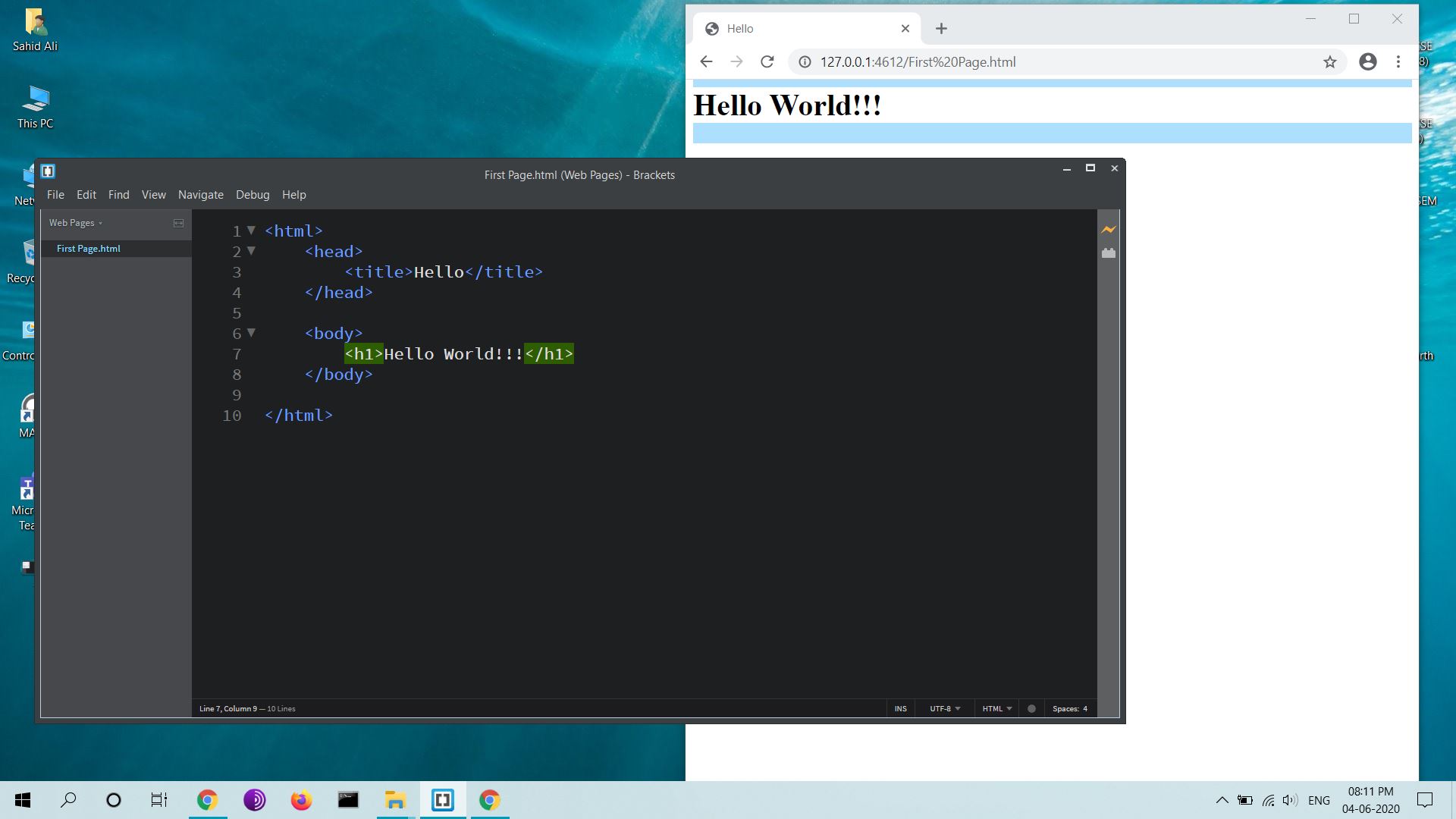Launch Firefox from the taskbar
This screenshot has width=1456, height=819.
[x=301, y=800]
